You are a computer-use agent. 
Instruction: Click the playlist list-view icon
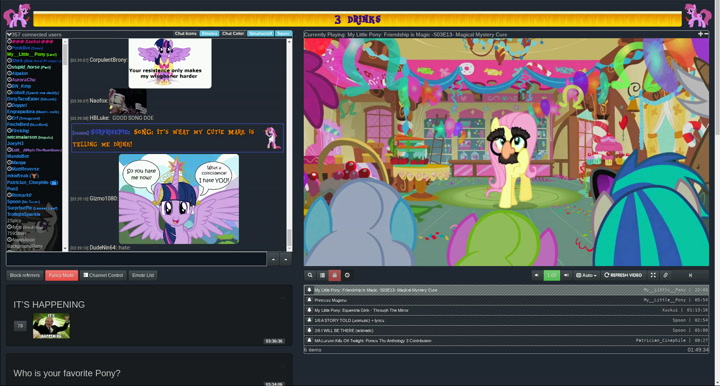point(322,275)
